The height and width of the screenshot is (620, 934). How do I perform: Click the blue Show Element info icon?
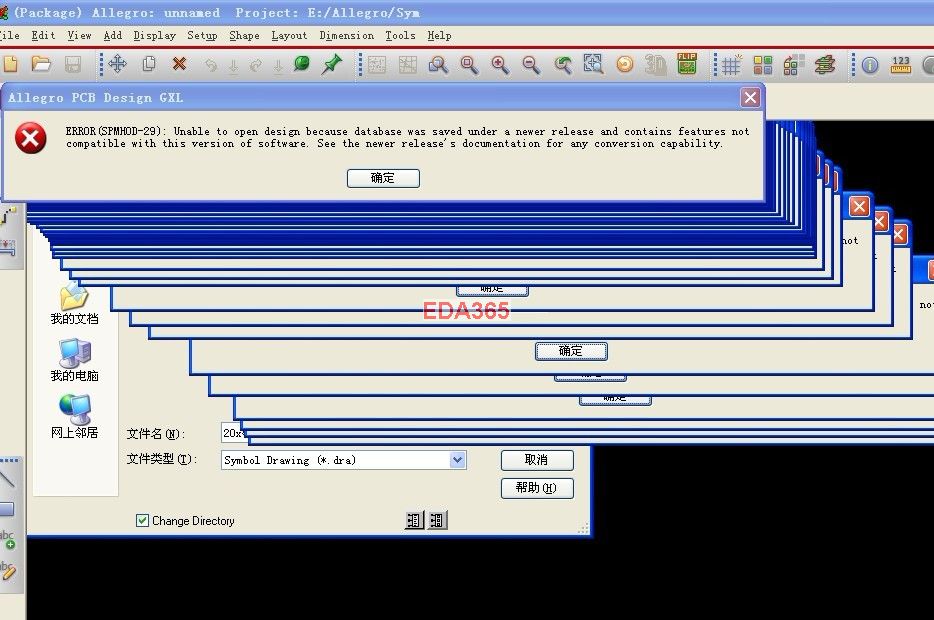pos(870,65)
